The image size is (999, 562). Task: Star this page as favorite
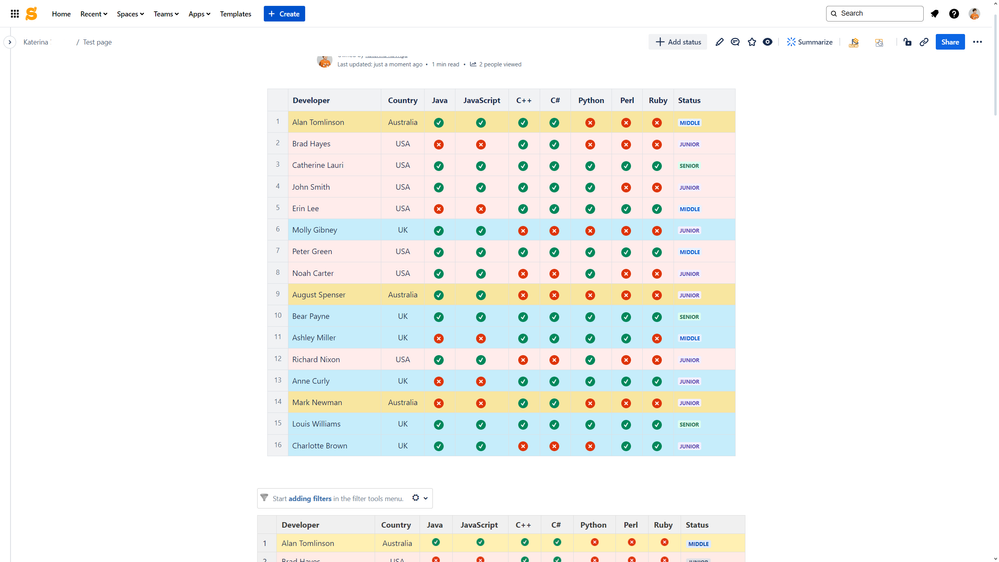[x=752, y=42]
